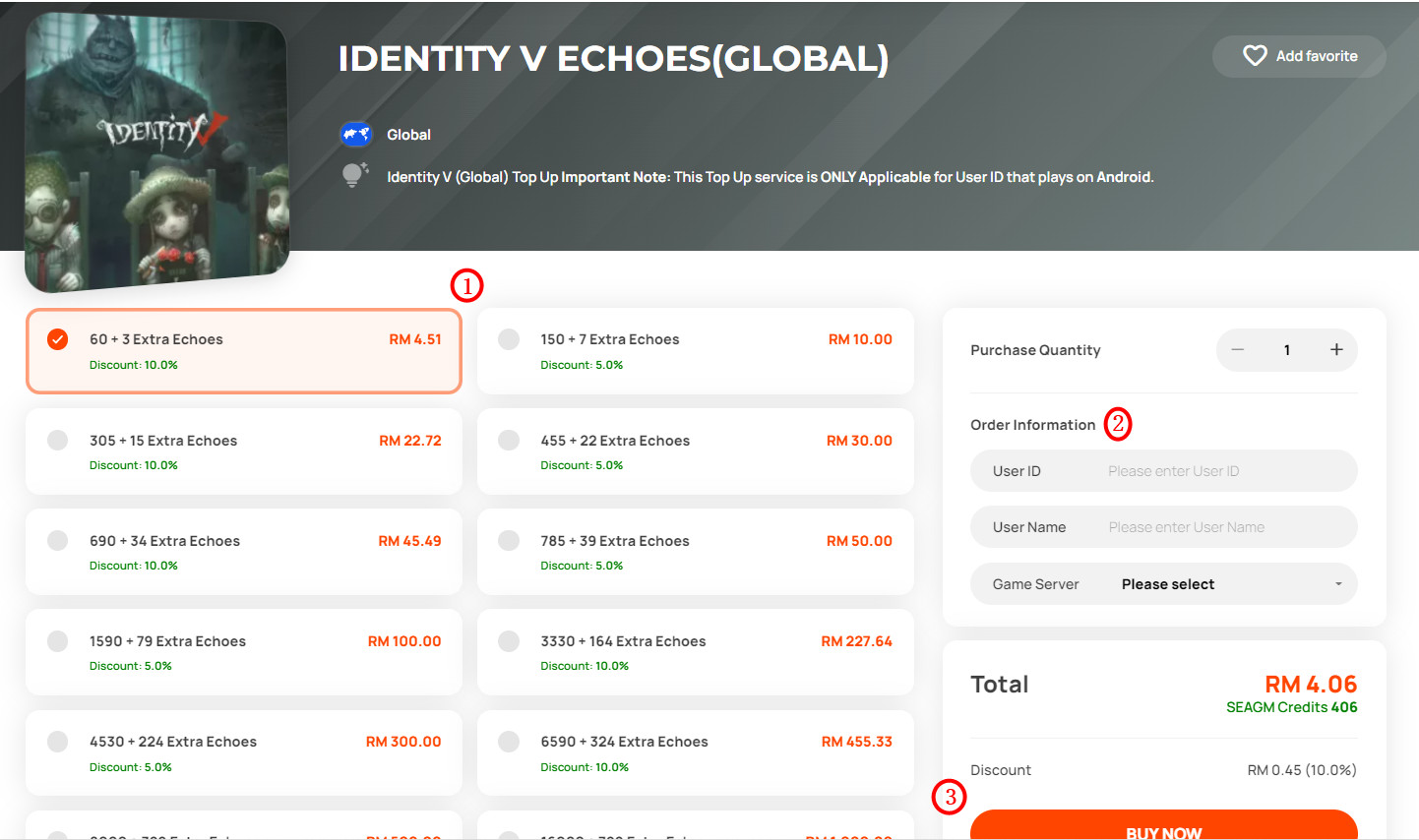Choose the 455 + 22 Extra Echoes package
Screen dimensions: 1419x840
696,451
